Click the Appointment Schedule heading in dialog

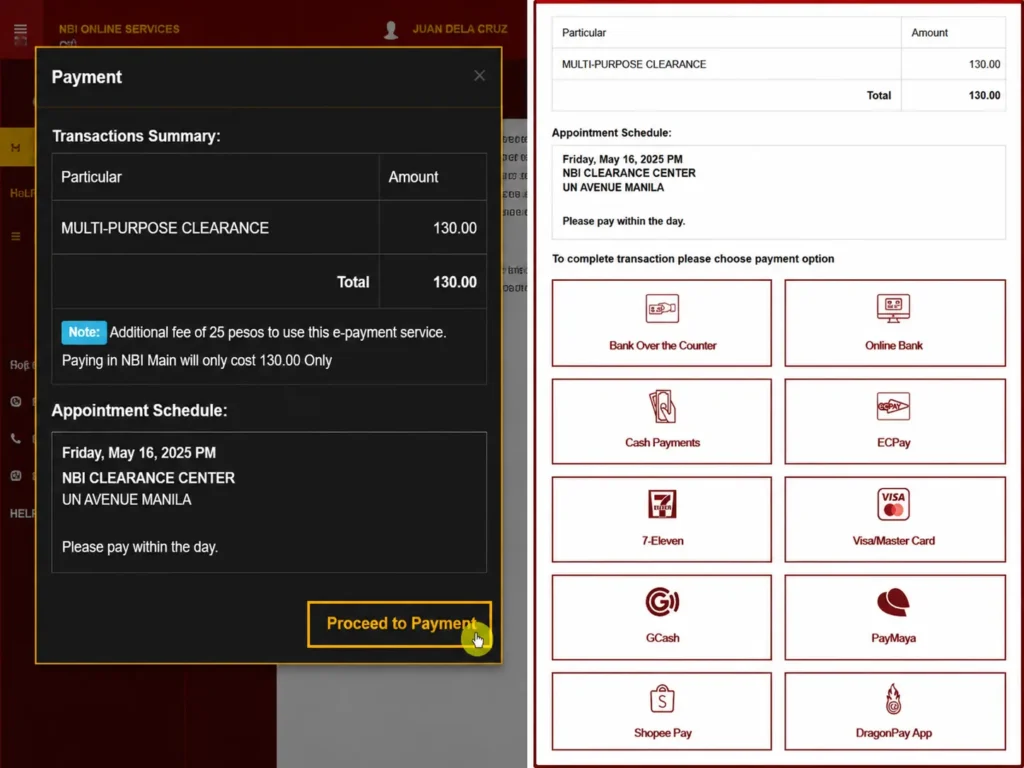click(139, 410)
